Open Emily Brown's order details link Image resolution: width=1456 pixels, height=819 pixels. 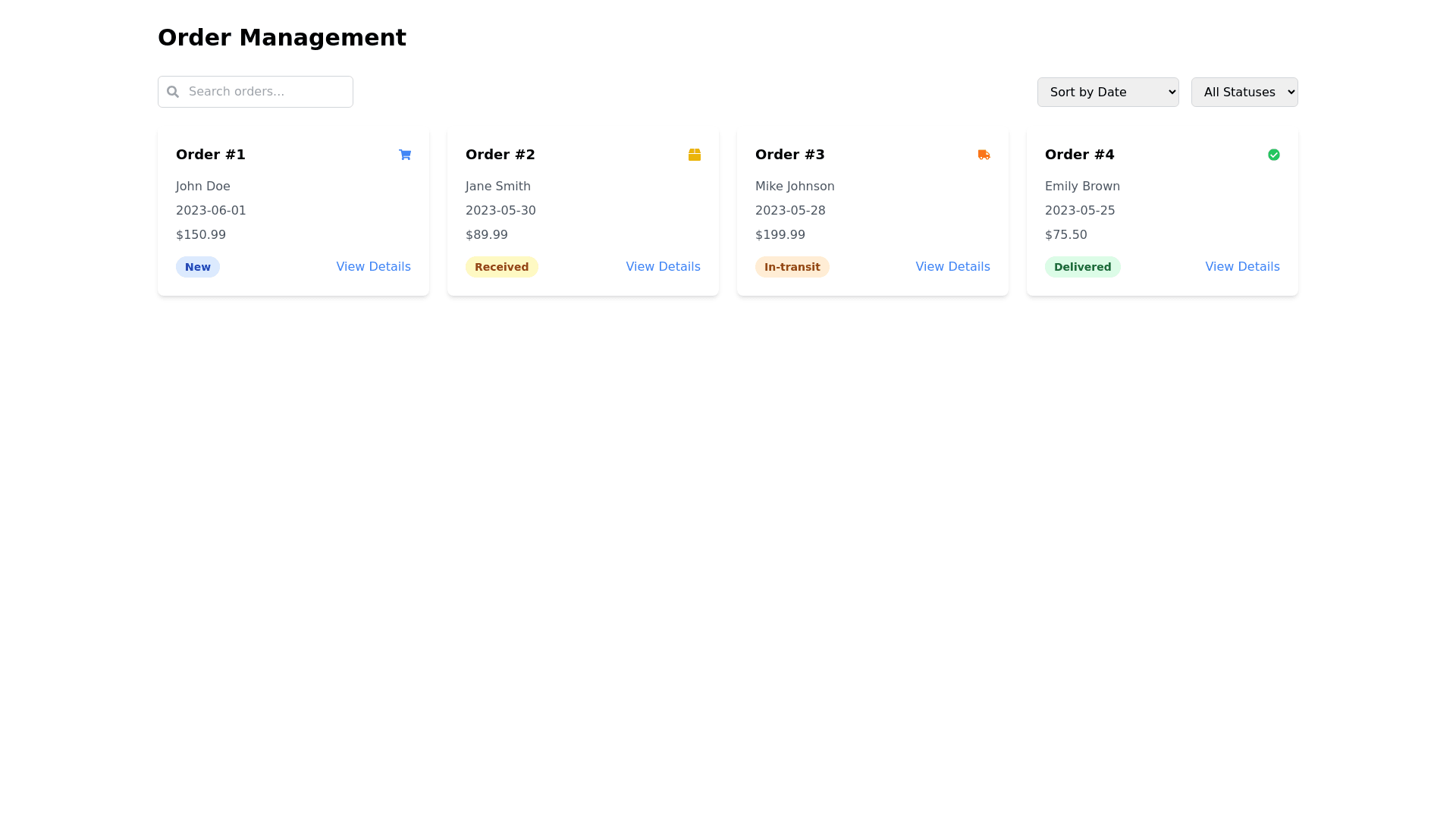[x=1242, y=267]
